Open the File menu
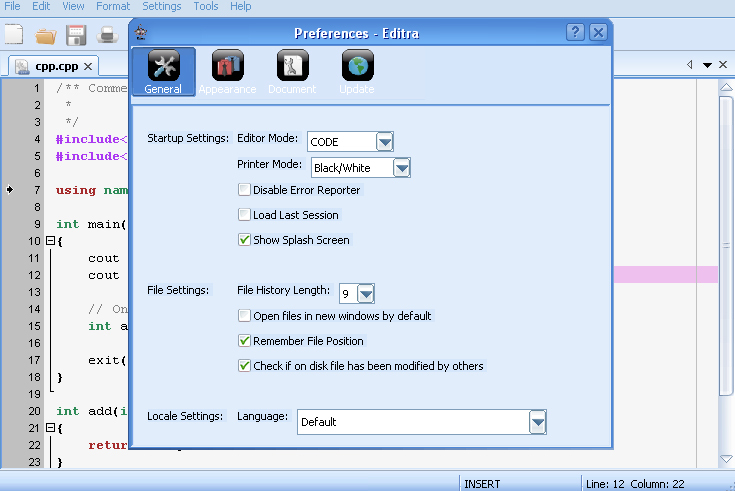Viewport: 735px width, 491px height. (12, 6)
